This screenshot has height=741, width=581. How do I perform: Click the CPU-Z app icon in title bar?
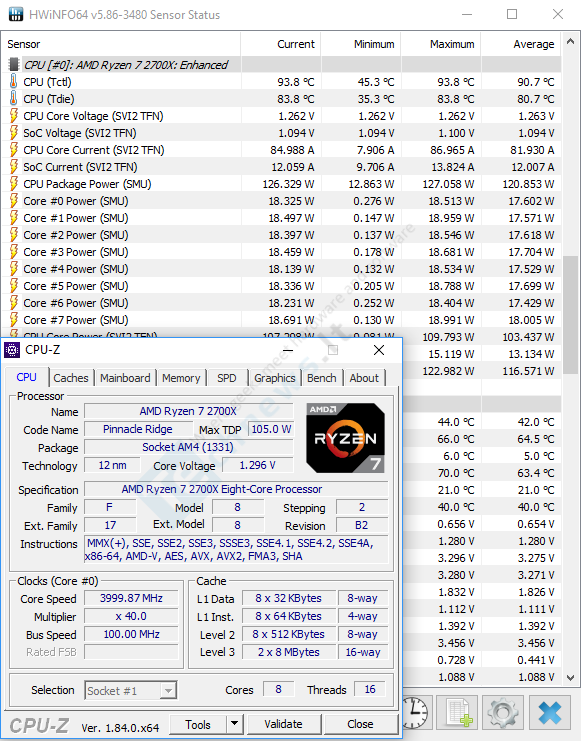(12, 350)
